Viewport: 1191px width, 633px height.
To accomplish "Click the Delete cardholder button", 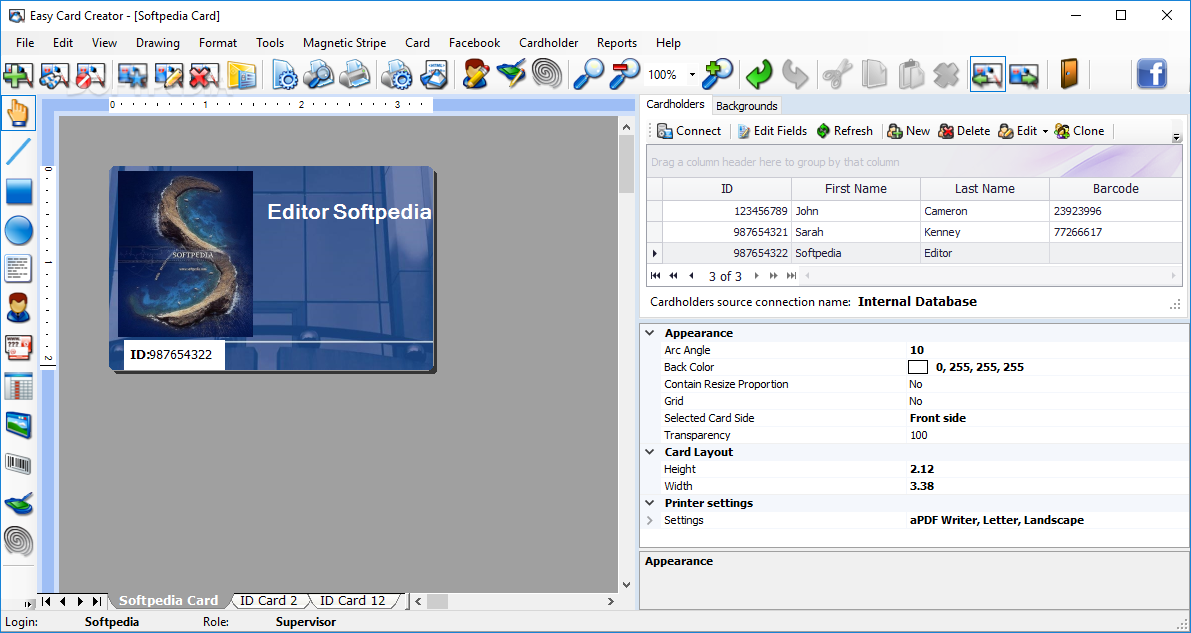I will 964,131.
